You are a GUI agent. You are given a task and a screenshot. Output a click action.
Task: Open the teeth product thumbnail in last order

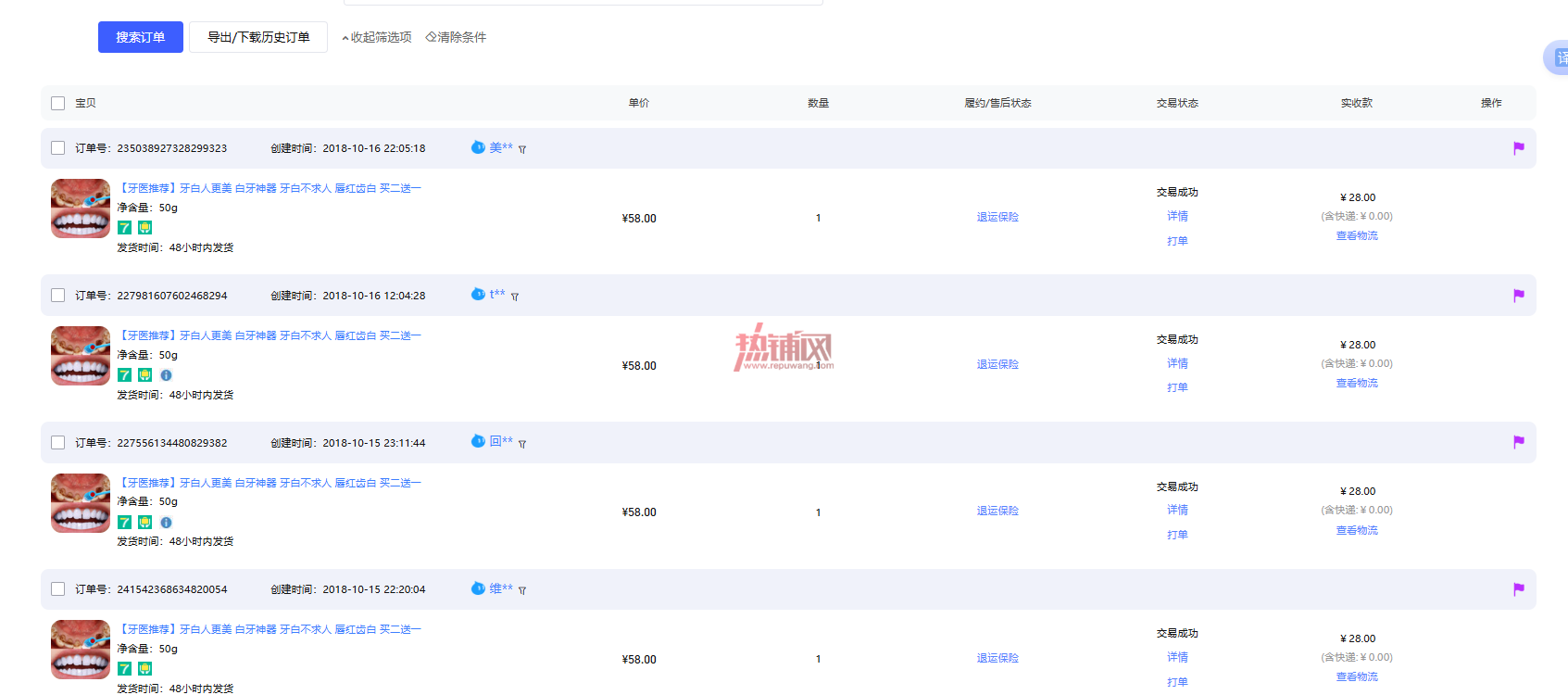coord(81,650)
